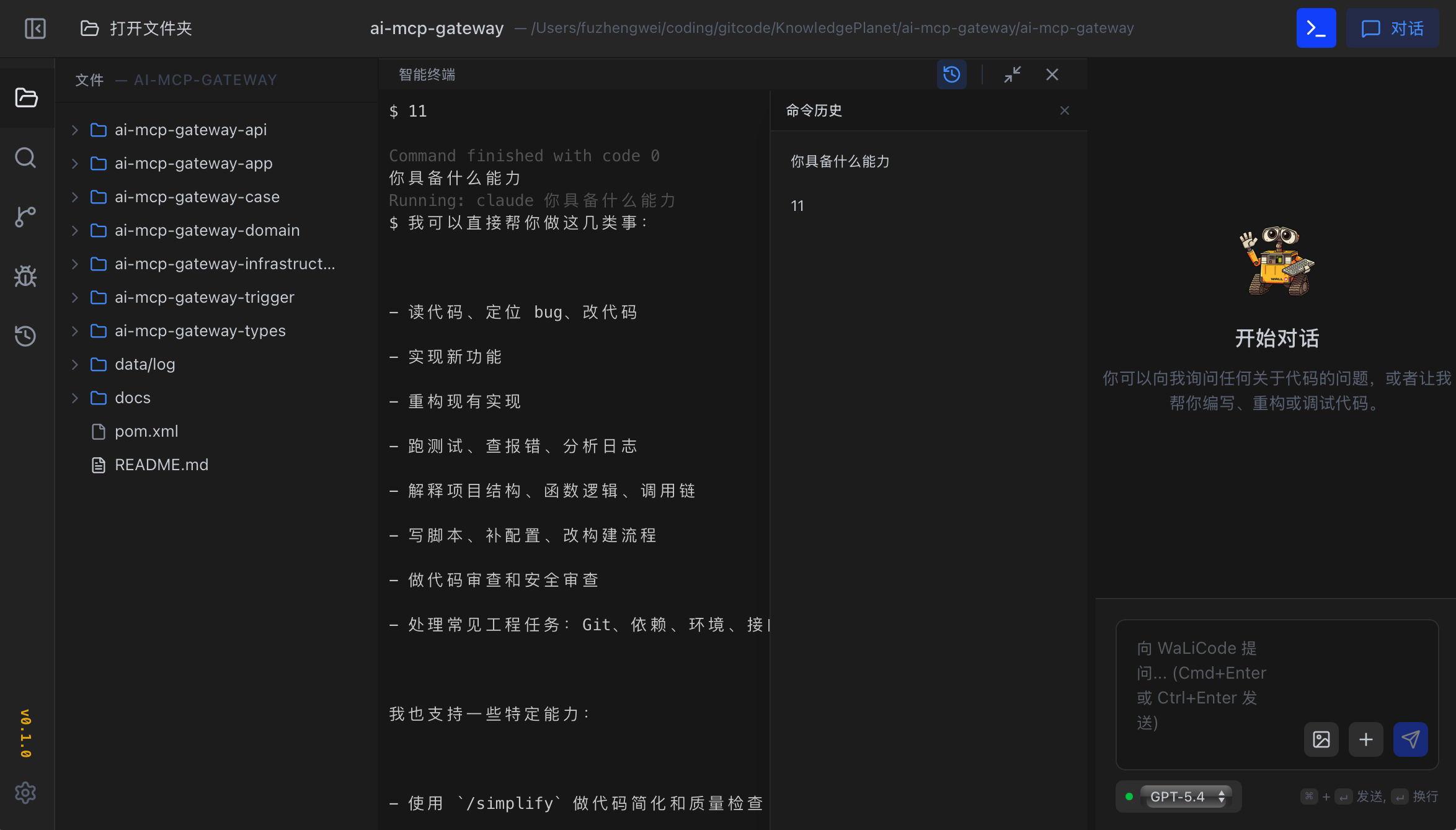This screenshot has height=830, width=1456.
Task: Expand the docs folder
Action: pos(132,398)
